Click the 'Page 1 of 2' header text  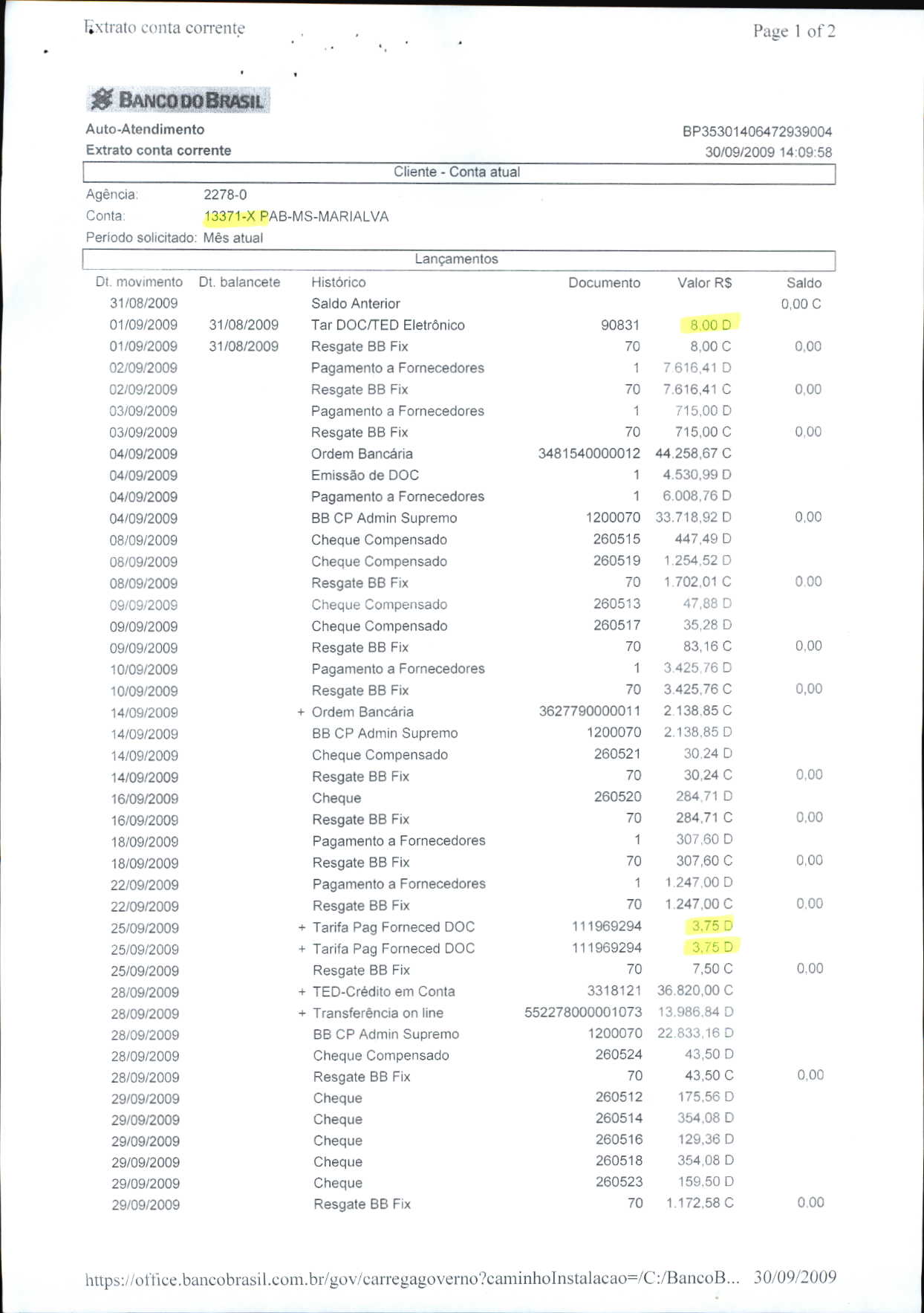(794, 31)
